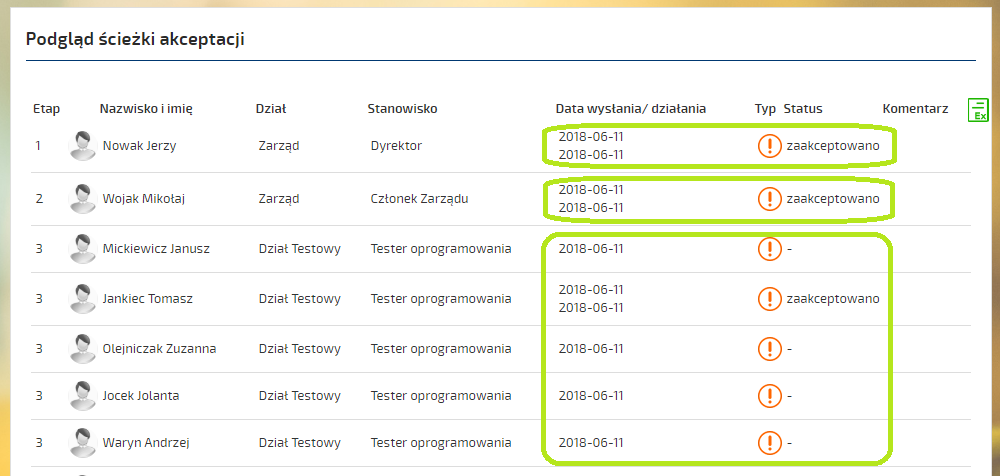Click the Excel export icon
The image size is (1000, 476).
click(978, 110)
